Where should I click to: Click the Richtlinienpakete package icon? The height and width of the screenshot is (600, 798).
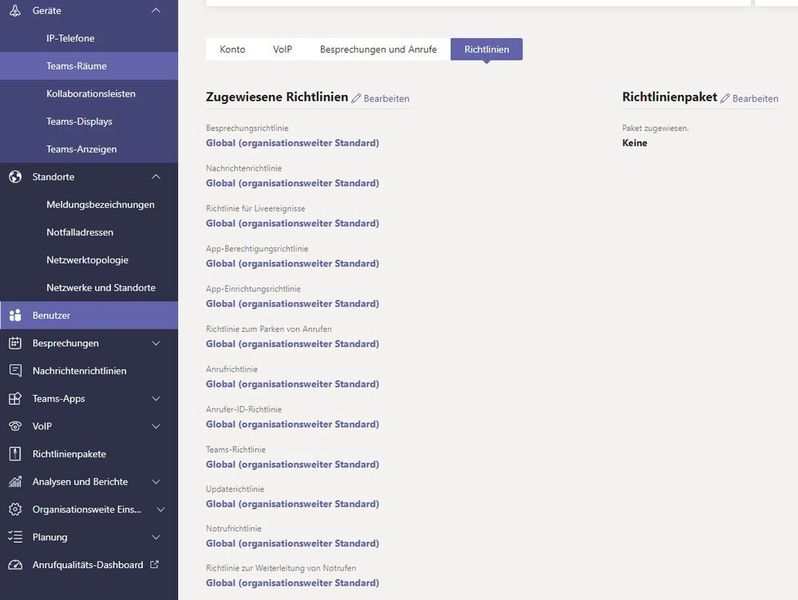(x=15, y=454)
